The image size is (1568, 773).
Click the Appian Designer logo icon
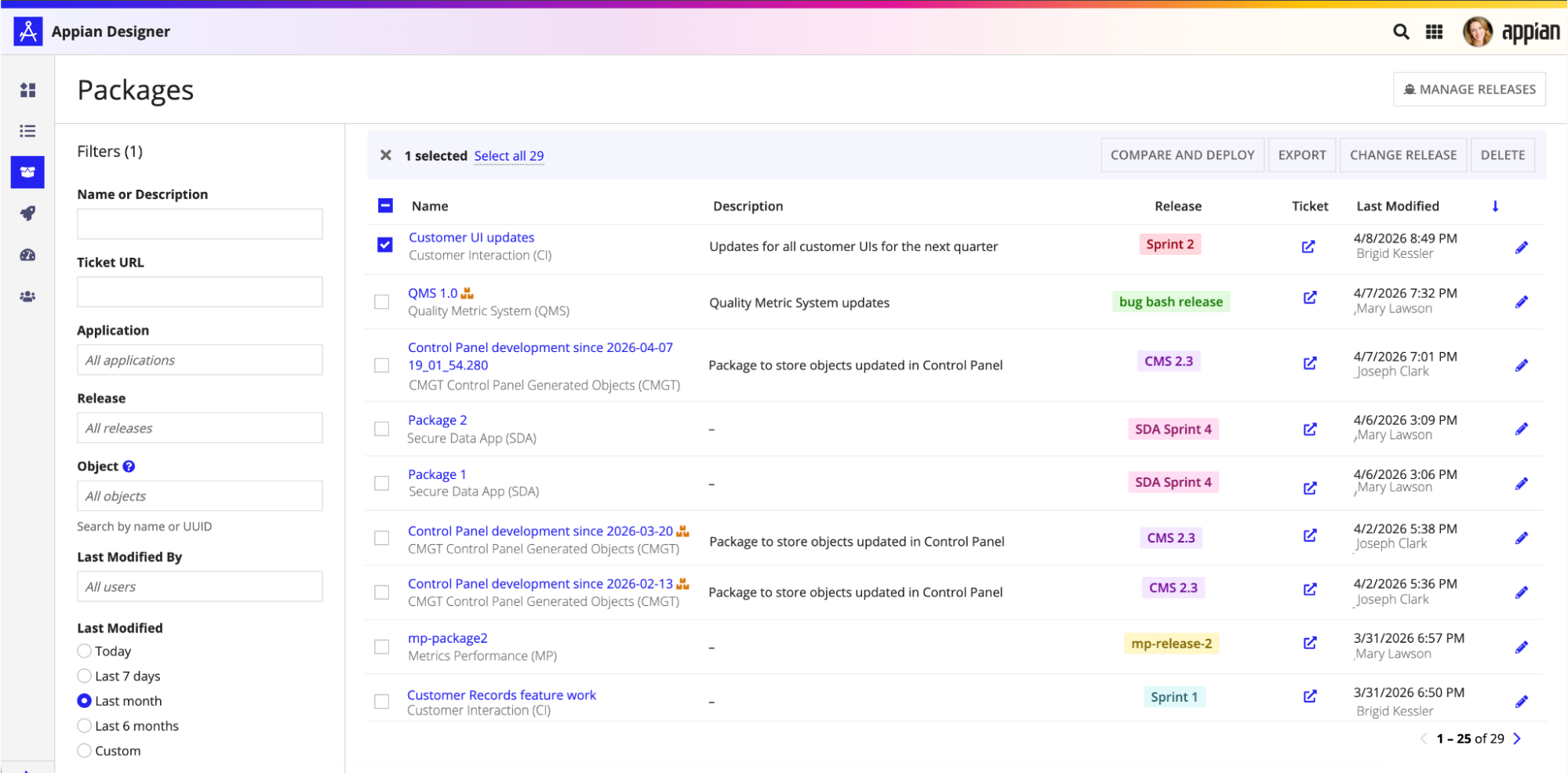(x=28, y=31)
